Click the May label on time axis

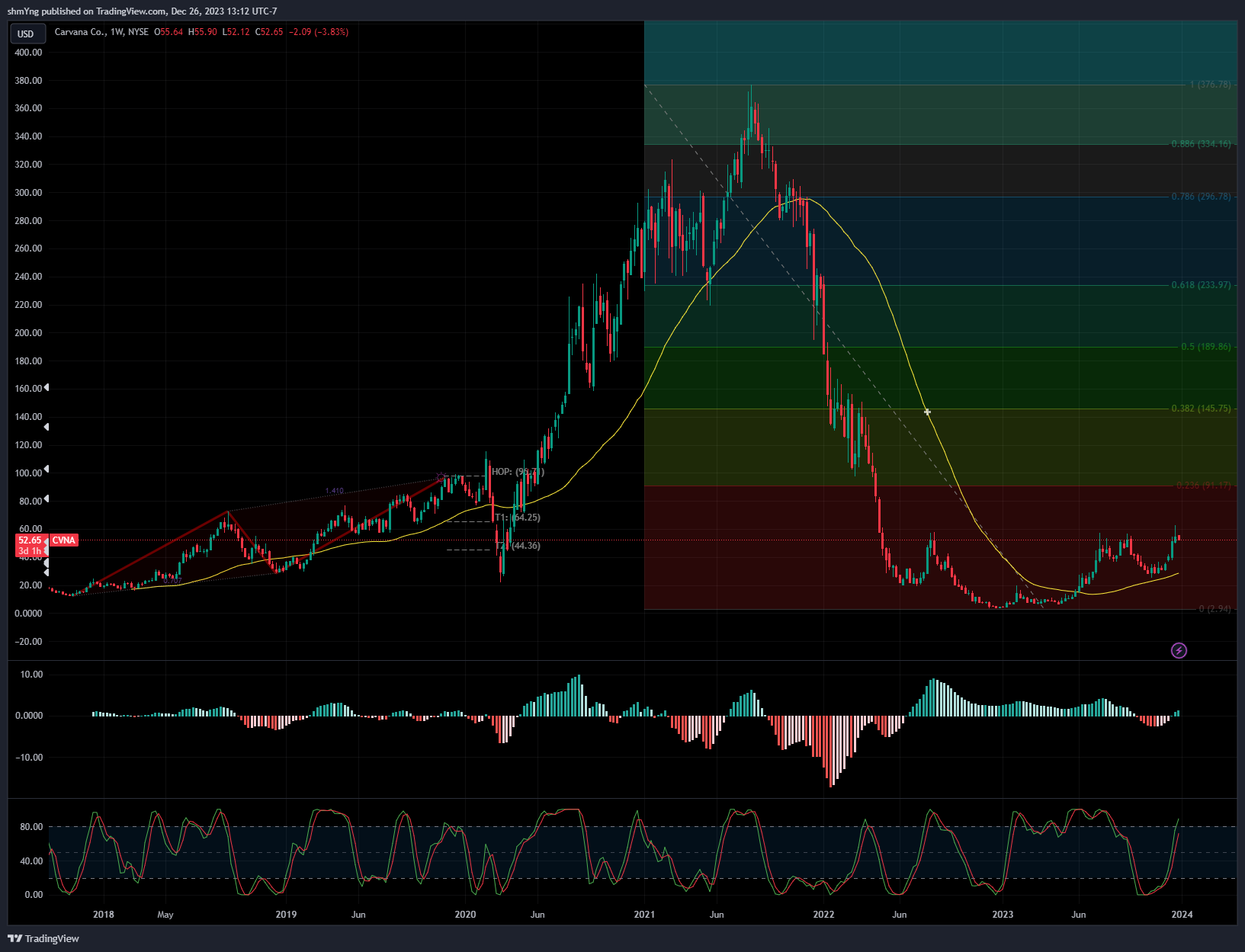click(x=165, y=915)
